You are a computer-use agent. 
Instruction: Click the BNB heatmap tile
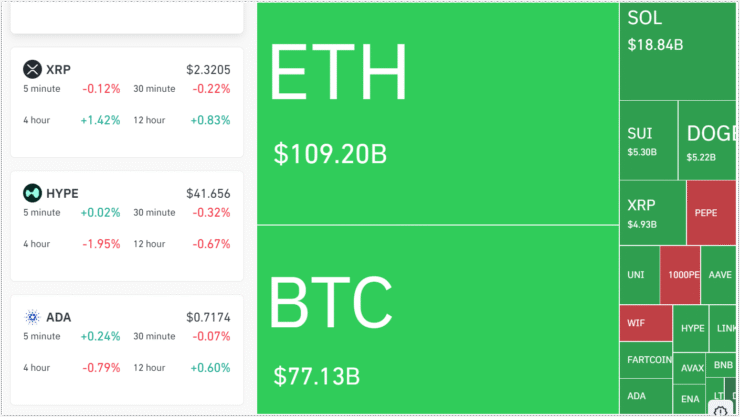(x=722, y=365)
